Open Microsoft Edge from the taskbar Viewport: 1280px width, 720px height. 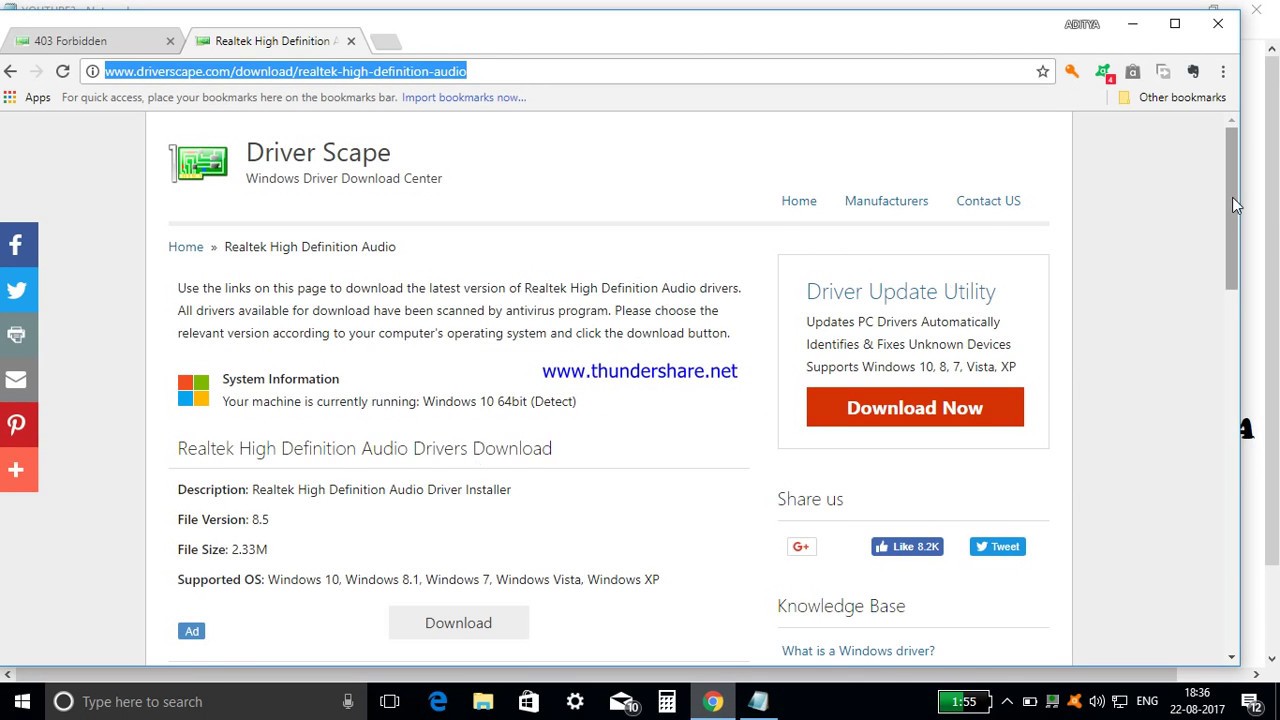[438, 701]
